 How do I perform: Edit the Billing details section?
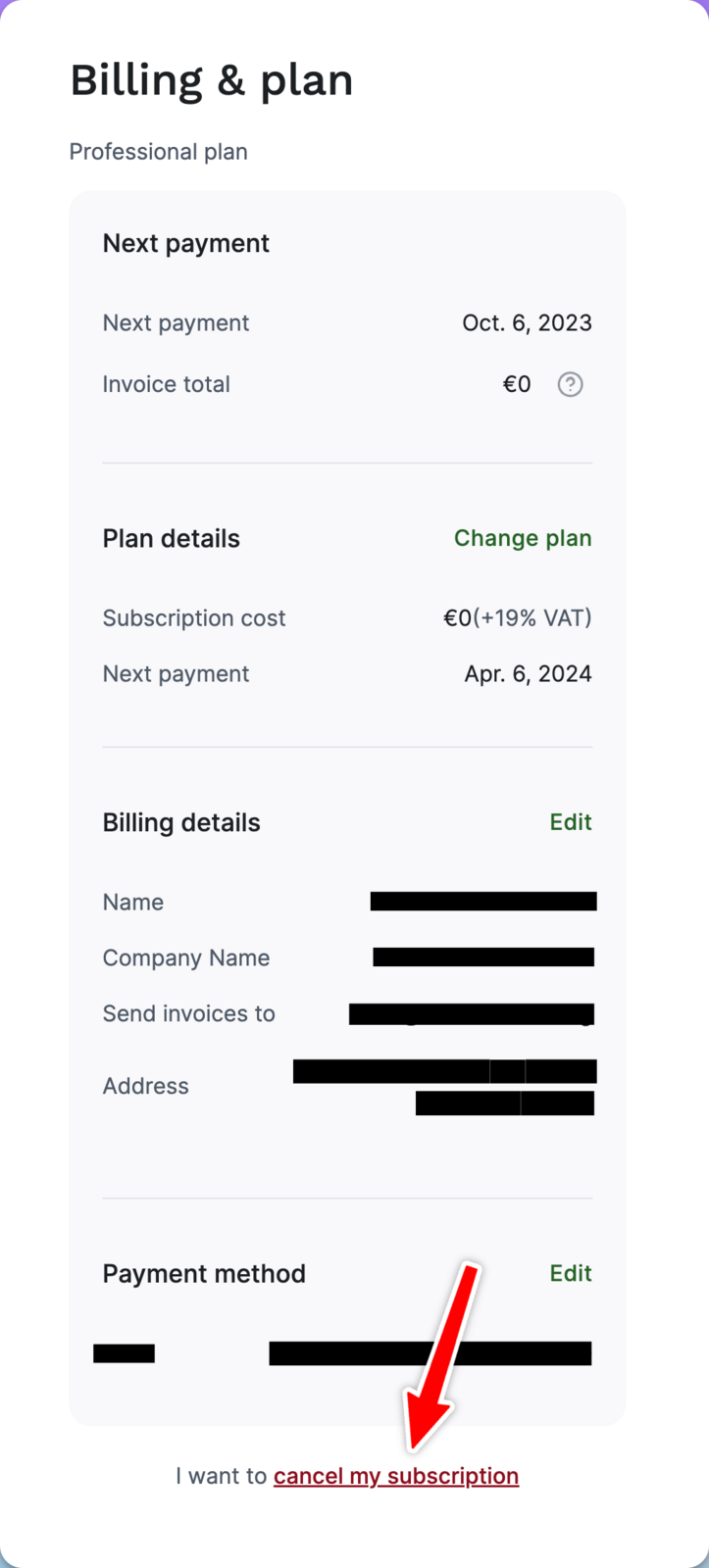(571, 822)
